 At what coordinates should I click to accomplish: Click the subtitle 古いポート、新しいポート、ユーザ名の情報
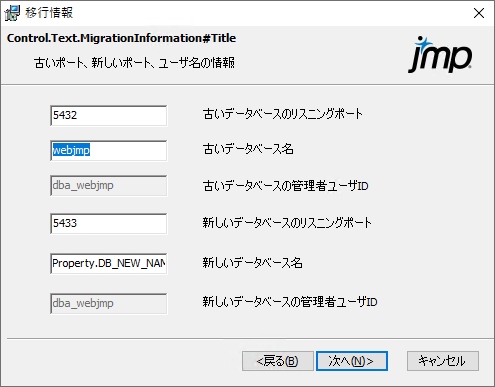click(134, 63)
